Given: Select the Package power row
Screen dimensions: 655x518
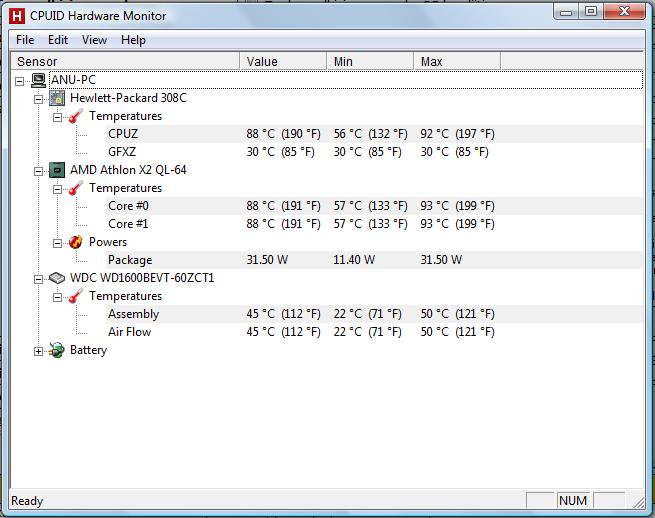Looking at the screenshot, I should [374, 260].
